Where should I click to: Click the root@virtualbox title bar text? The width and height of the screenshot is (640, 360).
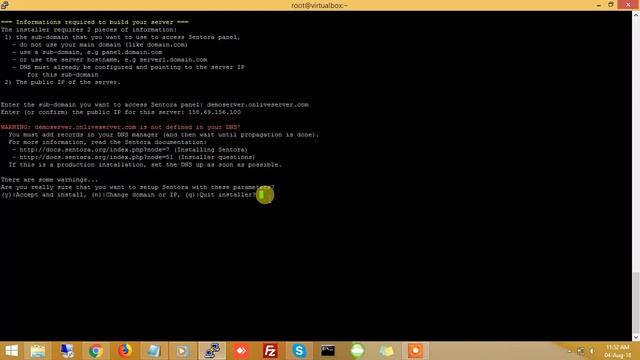coord(320,5)
